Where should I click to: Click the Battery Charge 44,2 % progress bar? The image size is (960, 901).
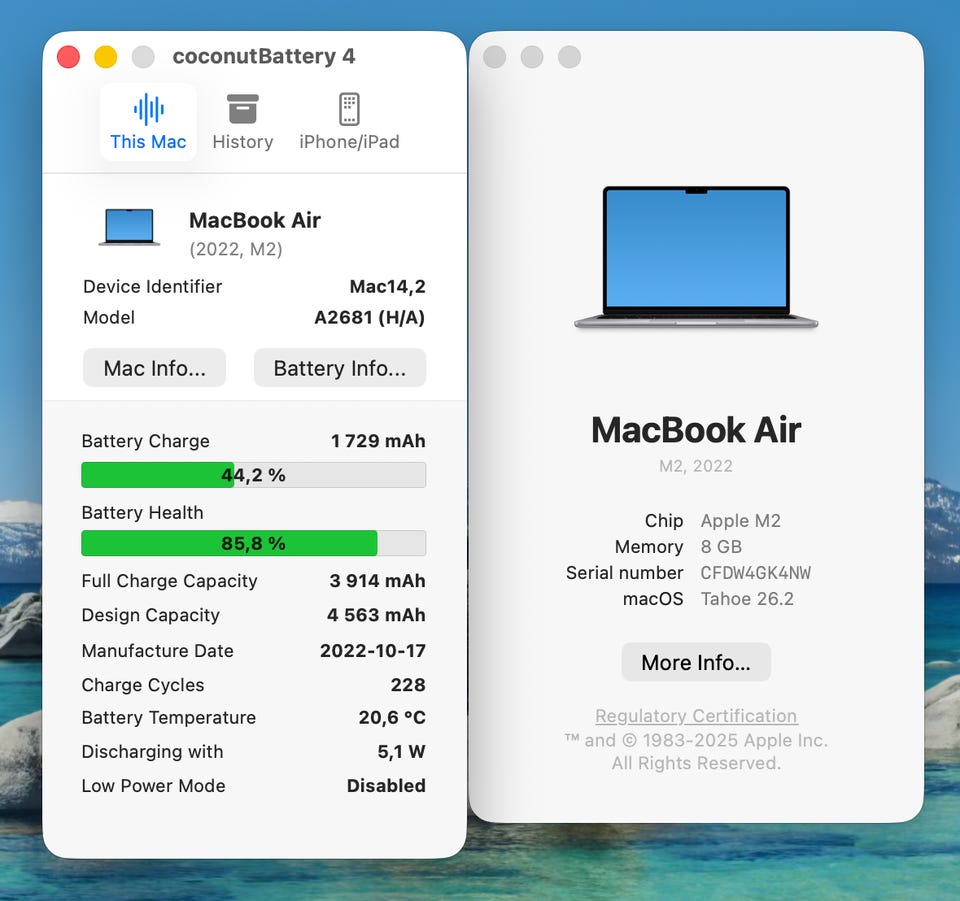click(x=253, y=475)
